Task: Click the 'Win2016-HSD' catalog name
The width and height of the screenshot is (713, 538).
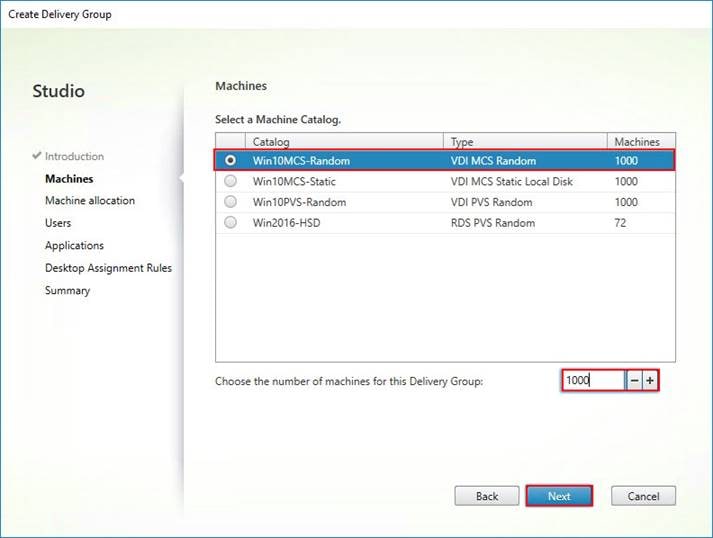Action: [286, 223]
